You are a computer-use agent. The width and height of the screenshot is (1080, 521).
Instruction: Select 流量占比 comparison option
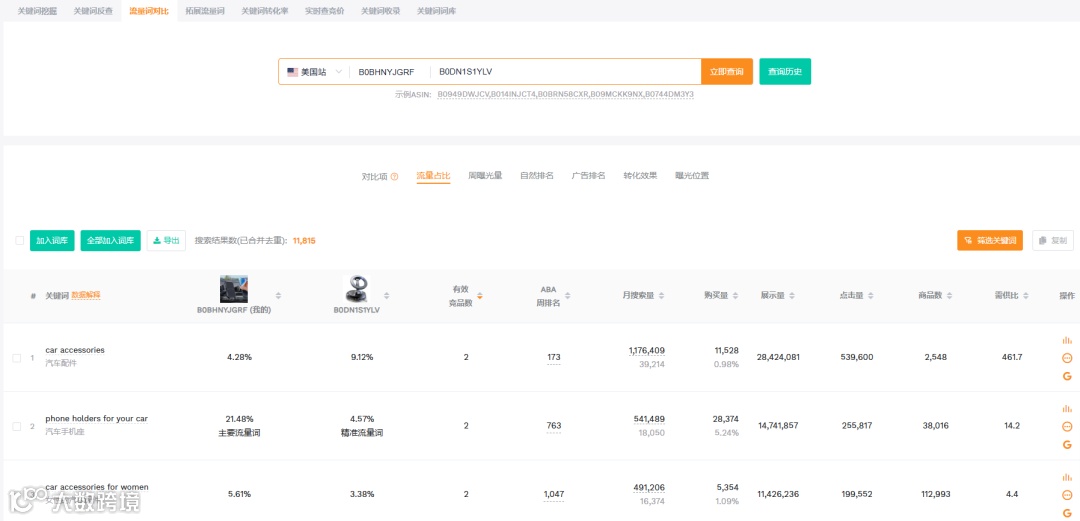click(x=433, y=176)
